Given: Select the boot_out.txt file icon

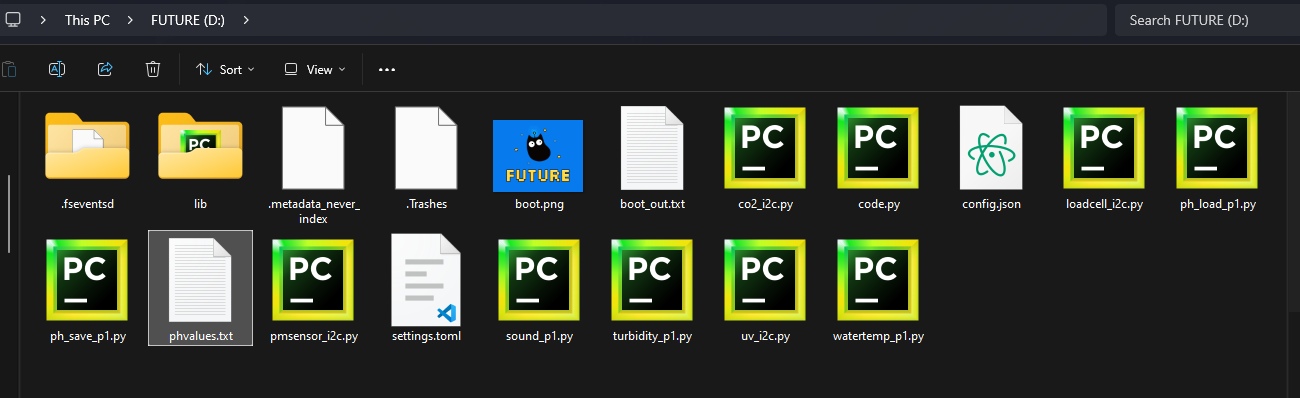Looking at the screenshot, I should [652, 148].
